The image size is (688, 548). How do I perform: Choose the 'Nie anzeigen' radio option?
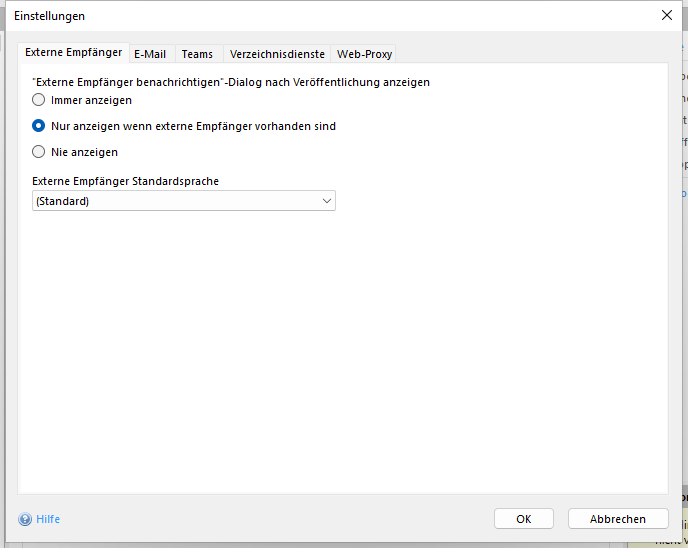pyautogui.click(x=39, y=152)
